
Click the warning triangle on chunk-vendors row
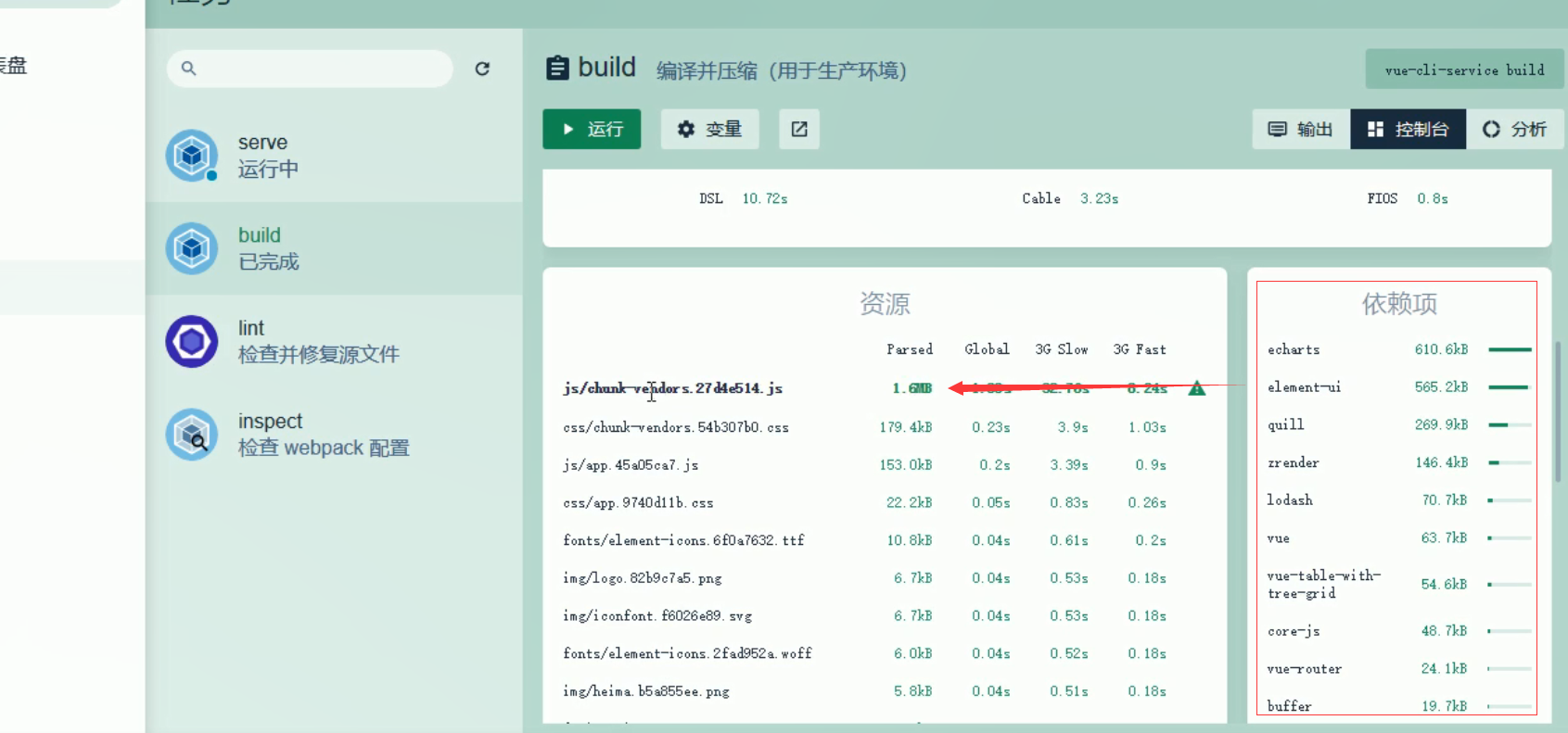[x=1197, y=388]
